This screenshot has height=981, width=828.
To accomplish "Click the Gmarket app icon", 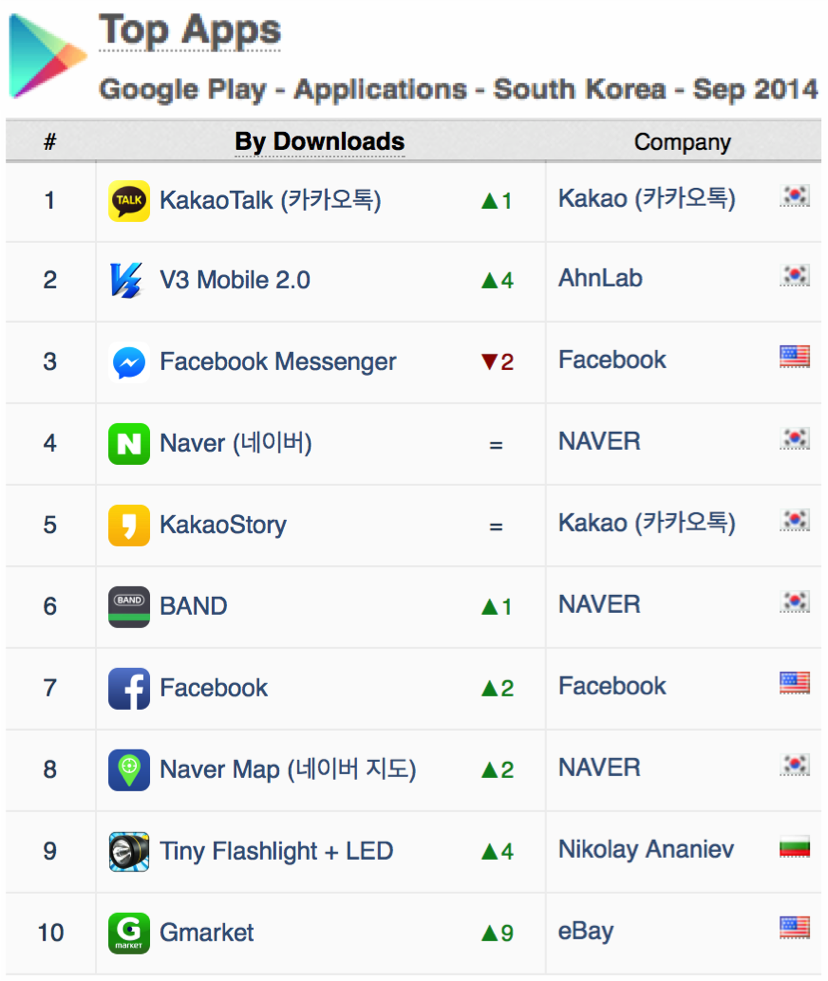I will click(129, 933).
